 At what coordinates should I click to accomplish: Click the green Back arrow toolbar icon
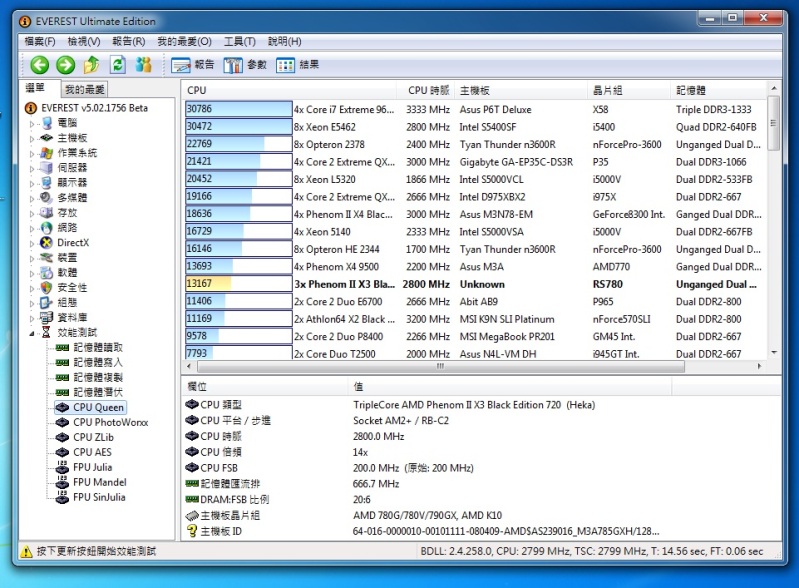tap(40, 65)
